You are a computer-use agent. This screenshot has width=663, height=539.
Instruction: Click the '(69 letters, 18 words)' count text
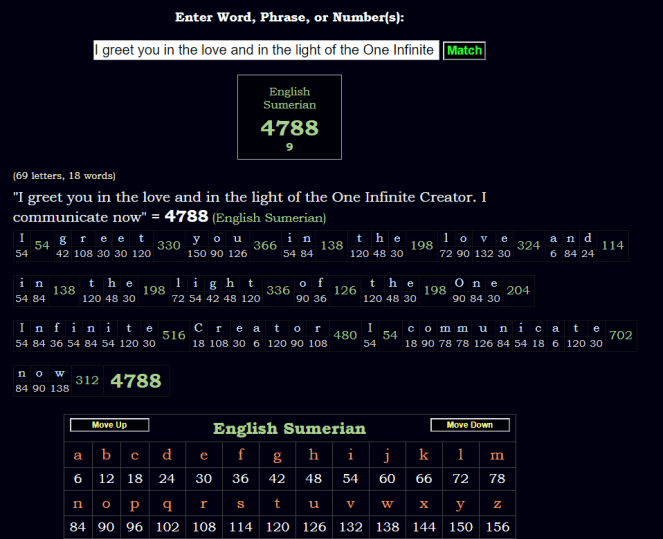(x=64, y=175)
